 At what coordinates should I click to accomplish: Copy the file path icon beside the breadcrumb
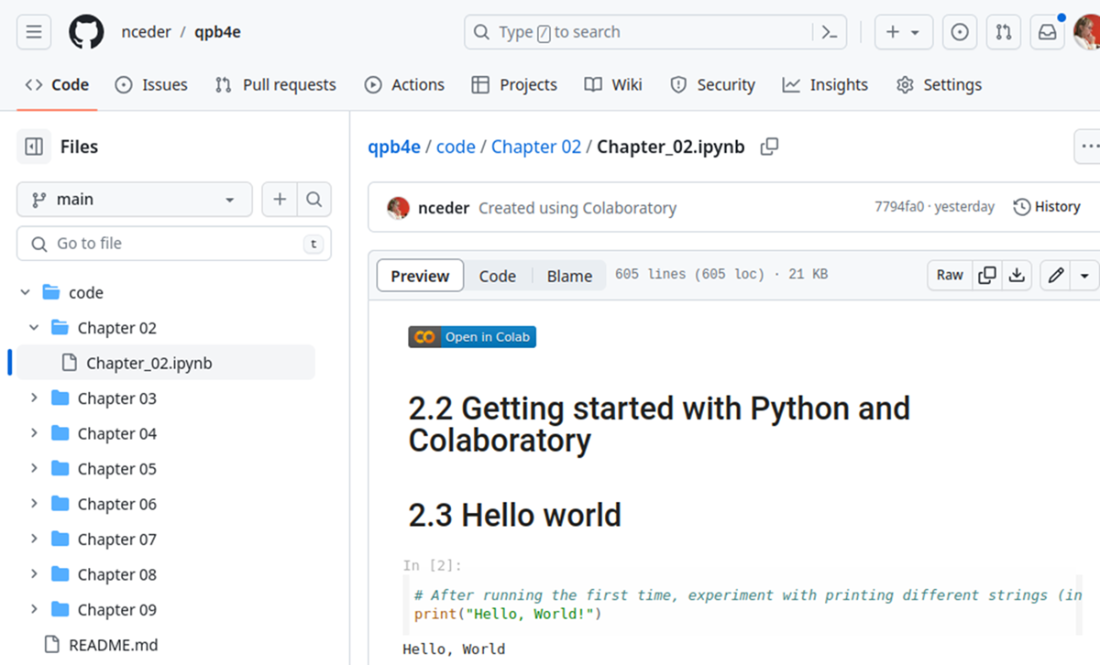click(769, 146)
